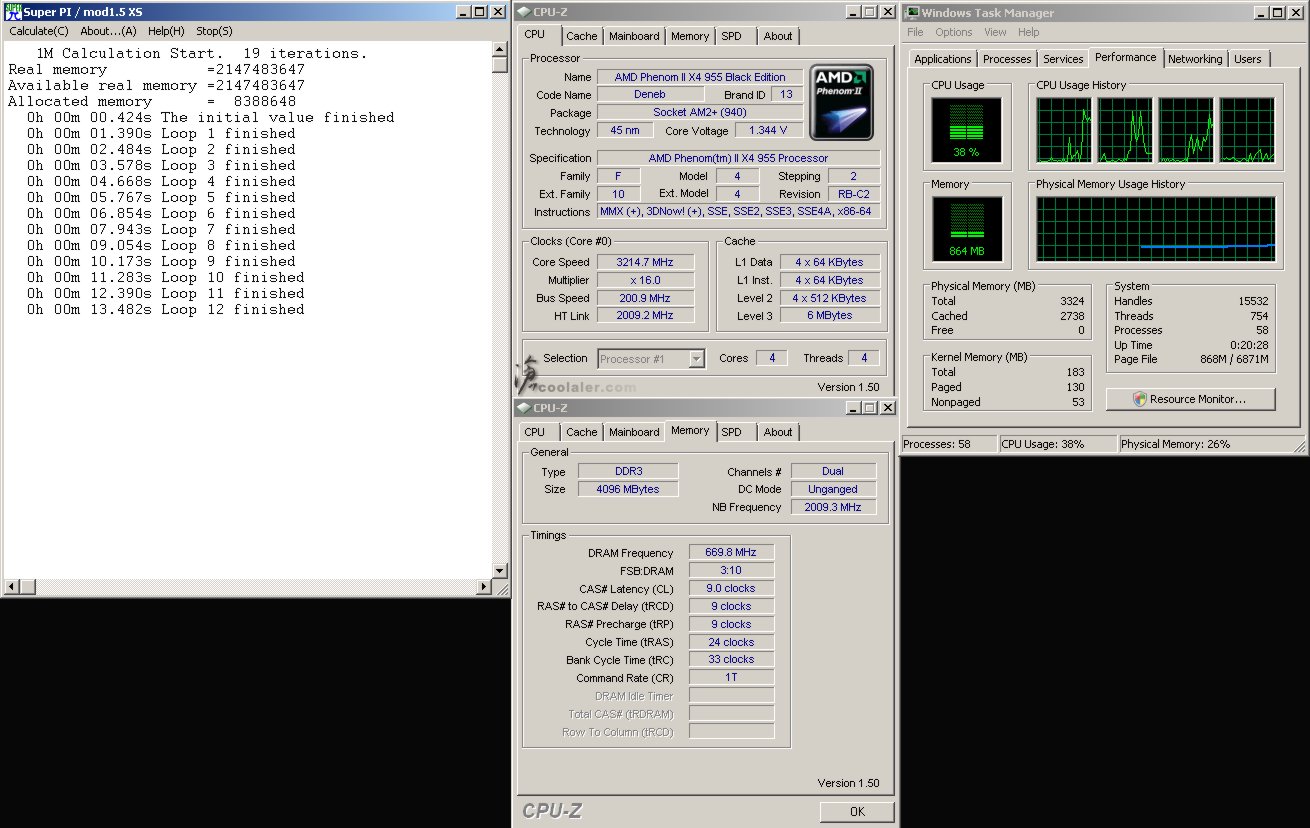1310x828 pixels.
Task: Click title icon of CPU-Z window showing Processor info
Action: [x=524, y=12]
